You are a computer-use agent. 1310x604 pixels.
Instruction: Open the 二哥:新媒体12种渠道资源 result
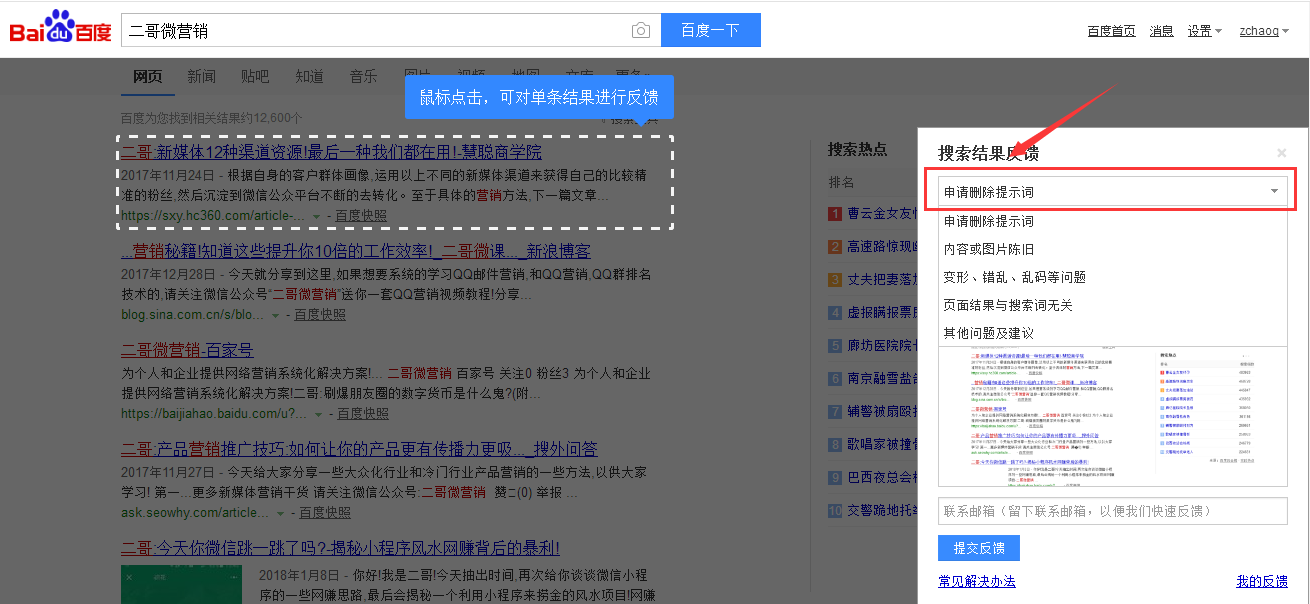(331, 152)
